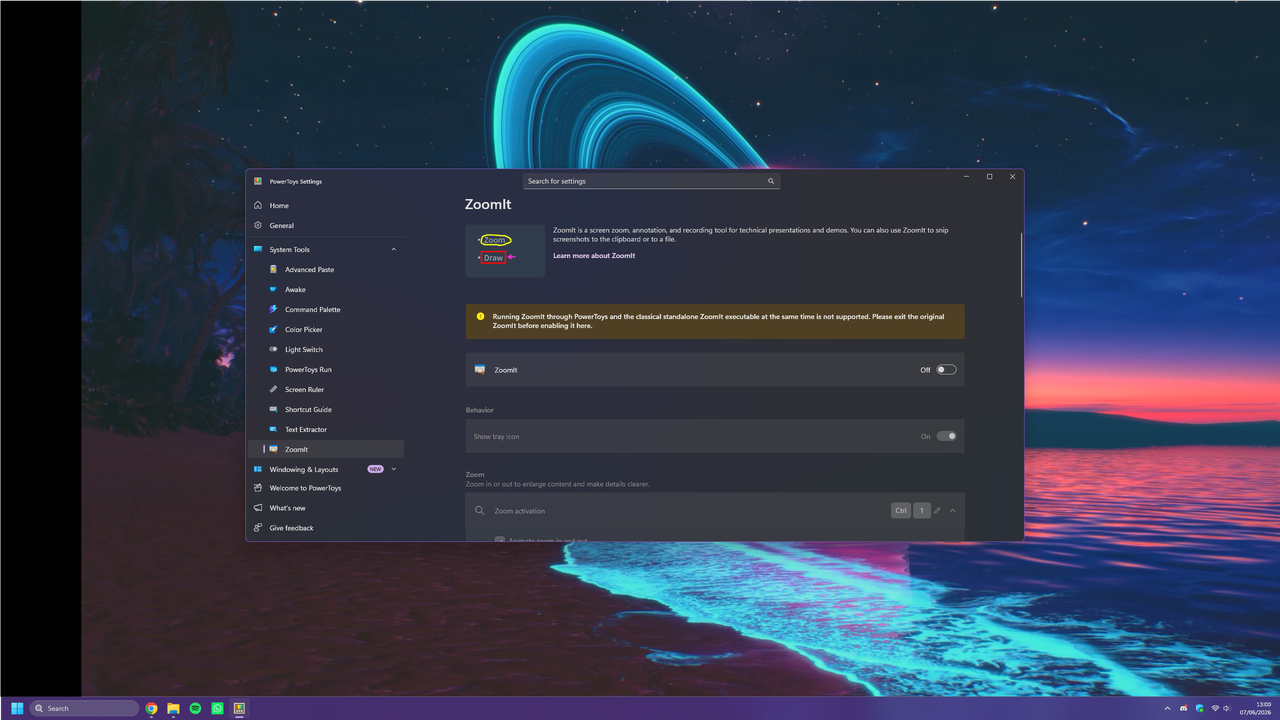Expand the Windowing & Layouts group

point(393,469)
